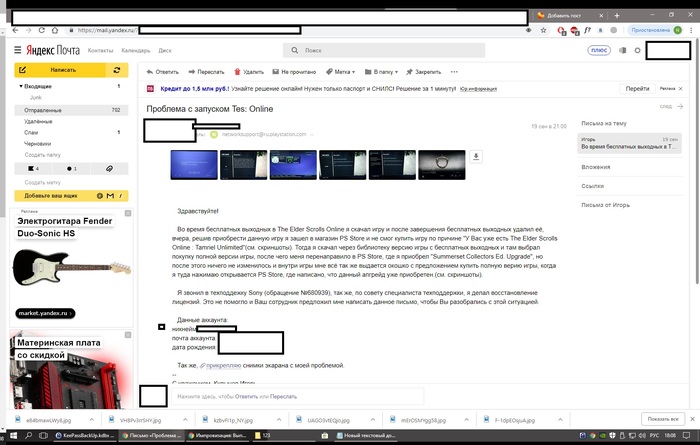Reload the page in Chrome
The width and height of the screenshot is (700, 445).
(42, 30)
